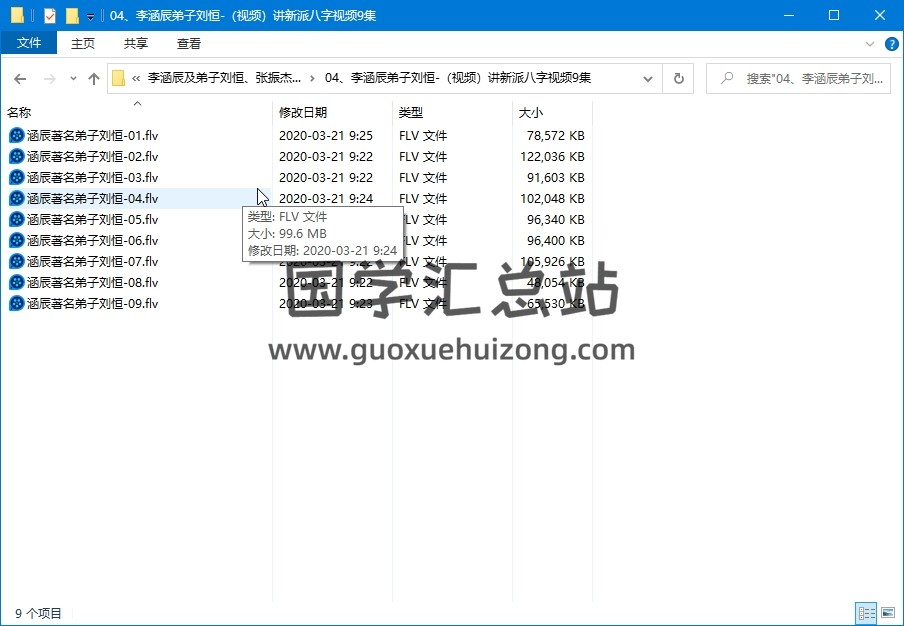This screenshot has width=904, height=626.
Task: Select file 涵辰著名弟子刘恒-08.flv
Action: tap(92, 282)
